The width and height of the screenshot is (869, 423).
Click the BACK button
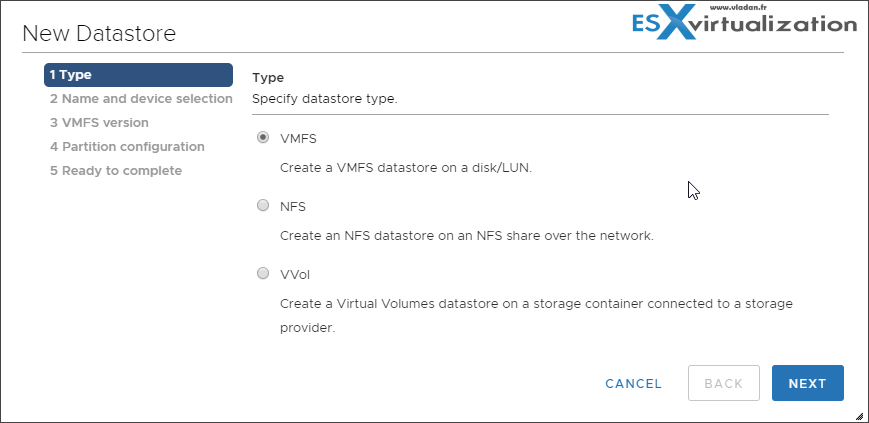tap(724, 383)
